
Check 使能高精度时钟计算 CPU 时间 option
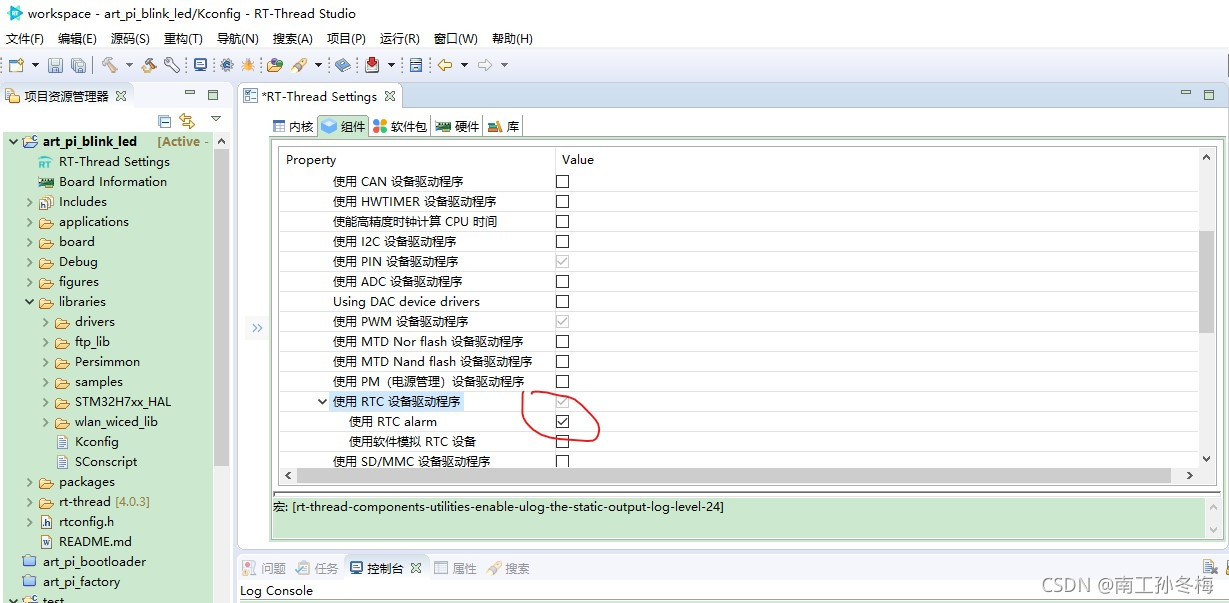(x=562, y=222)
